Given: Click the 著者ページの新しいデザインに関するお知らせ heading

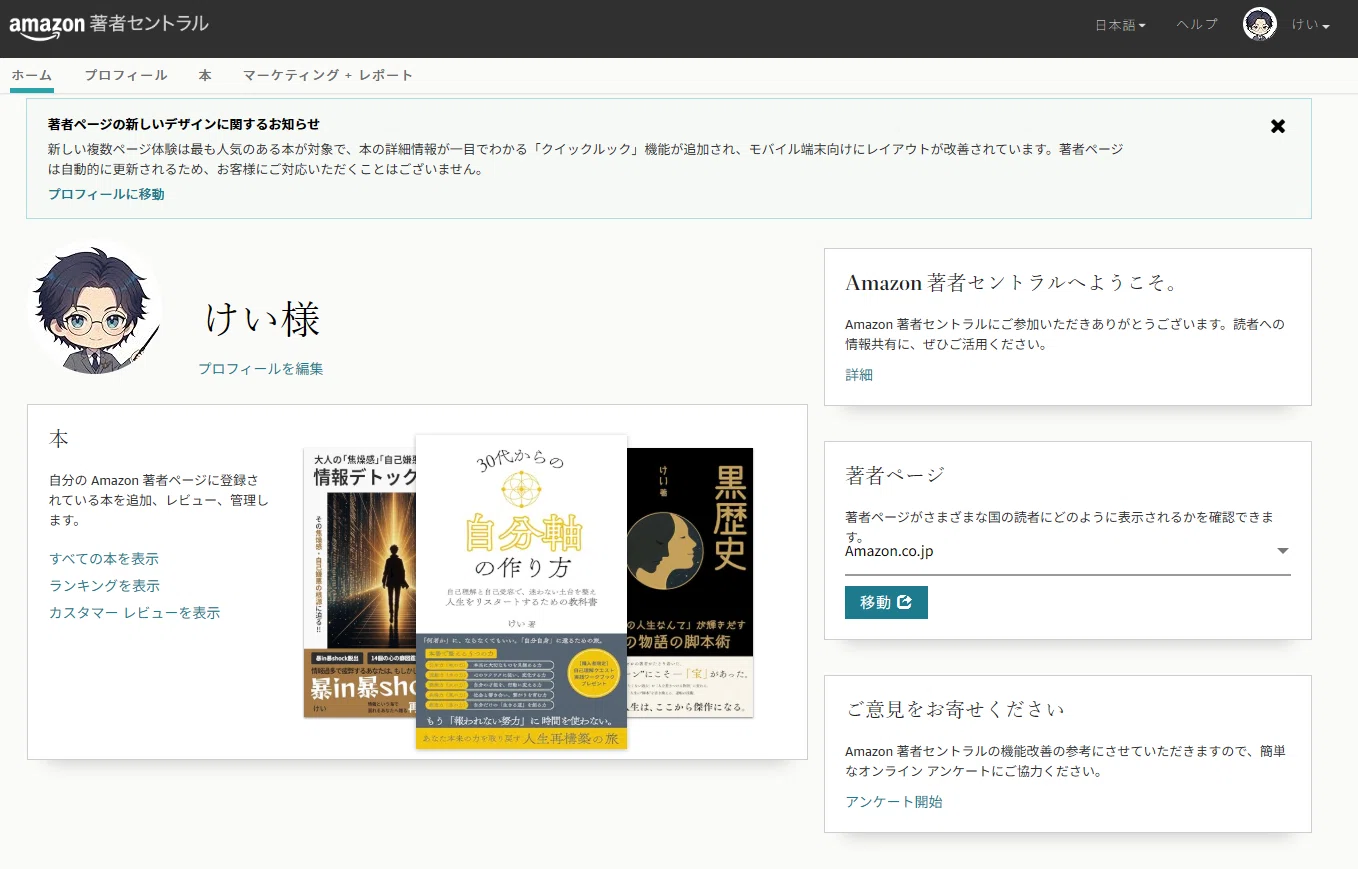Looking at the screenshot, I should 184,124.
